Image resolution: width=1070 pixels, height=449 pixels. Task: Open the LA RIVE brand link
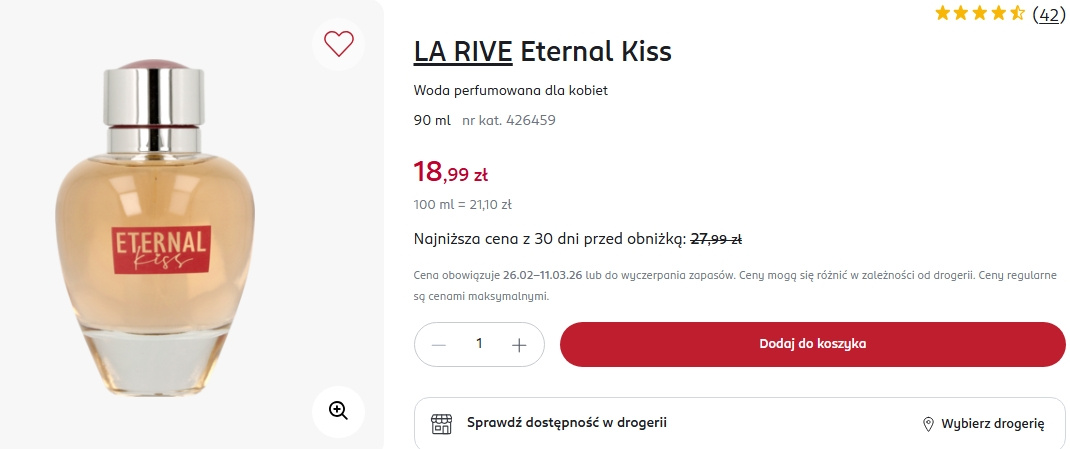(x=463, y=51)
